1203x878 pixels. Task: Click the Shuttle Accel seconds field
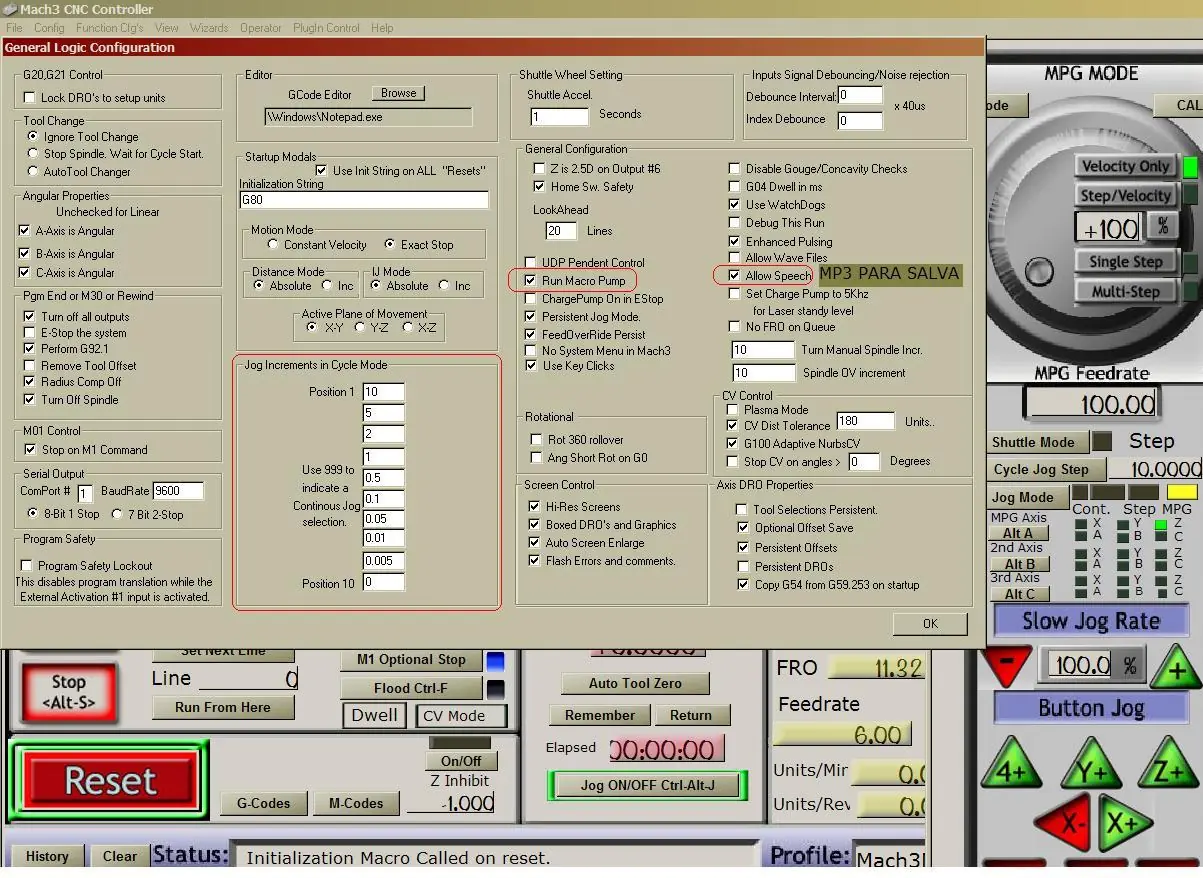(x=559, y=117)
